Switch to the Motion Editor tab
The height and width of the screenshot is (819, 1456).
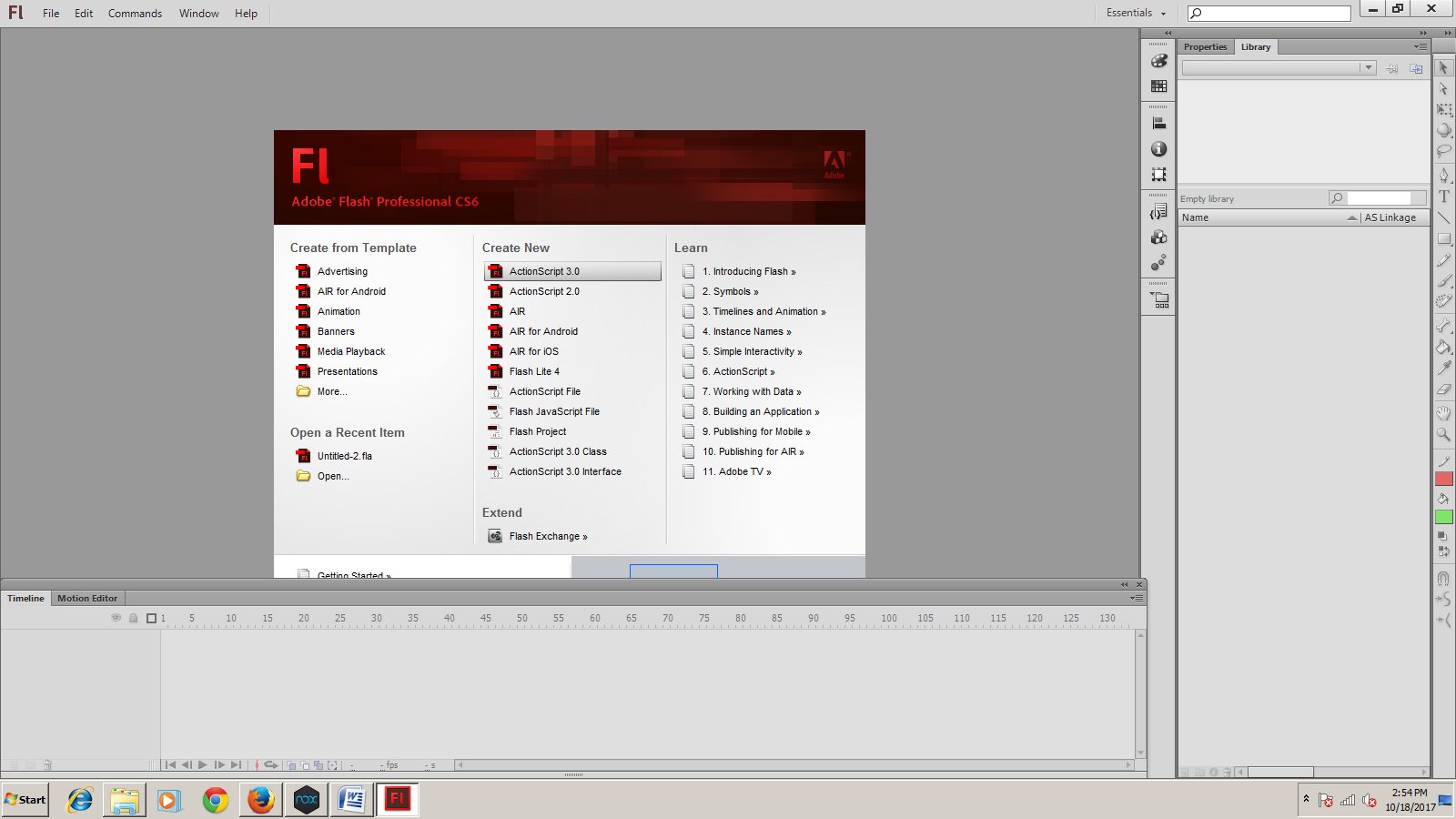coord(87,598)
